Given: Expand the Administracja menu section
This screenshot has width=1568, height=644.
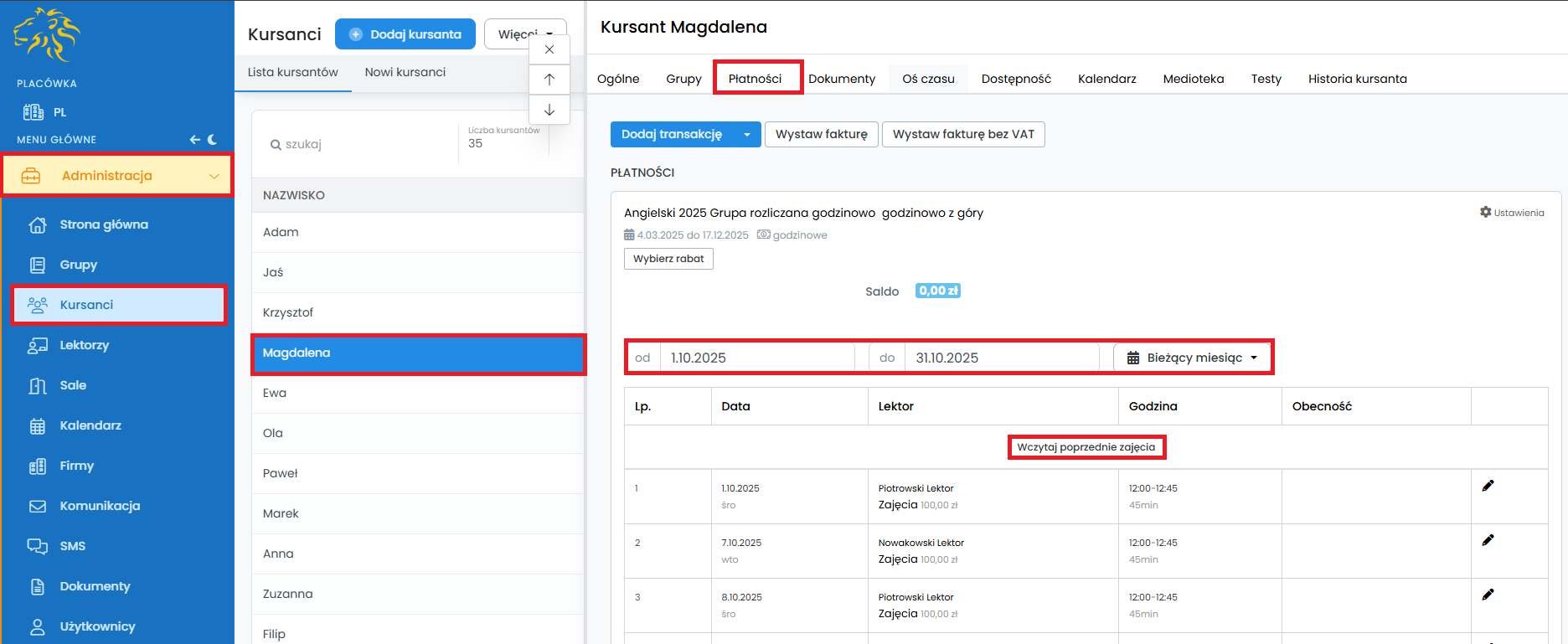Looking at the screenshot, I should point(117,176).
